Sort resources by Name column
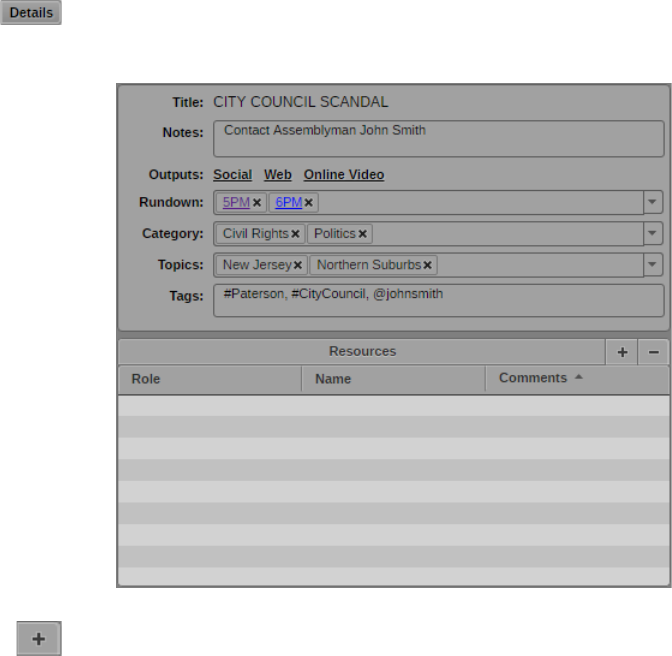This screenshot has width=672, height=656. click(393, 379)
